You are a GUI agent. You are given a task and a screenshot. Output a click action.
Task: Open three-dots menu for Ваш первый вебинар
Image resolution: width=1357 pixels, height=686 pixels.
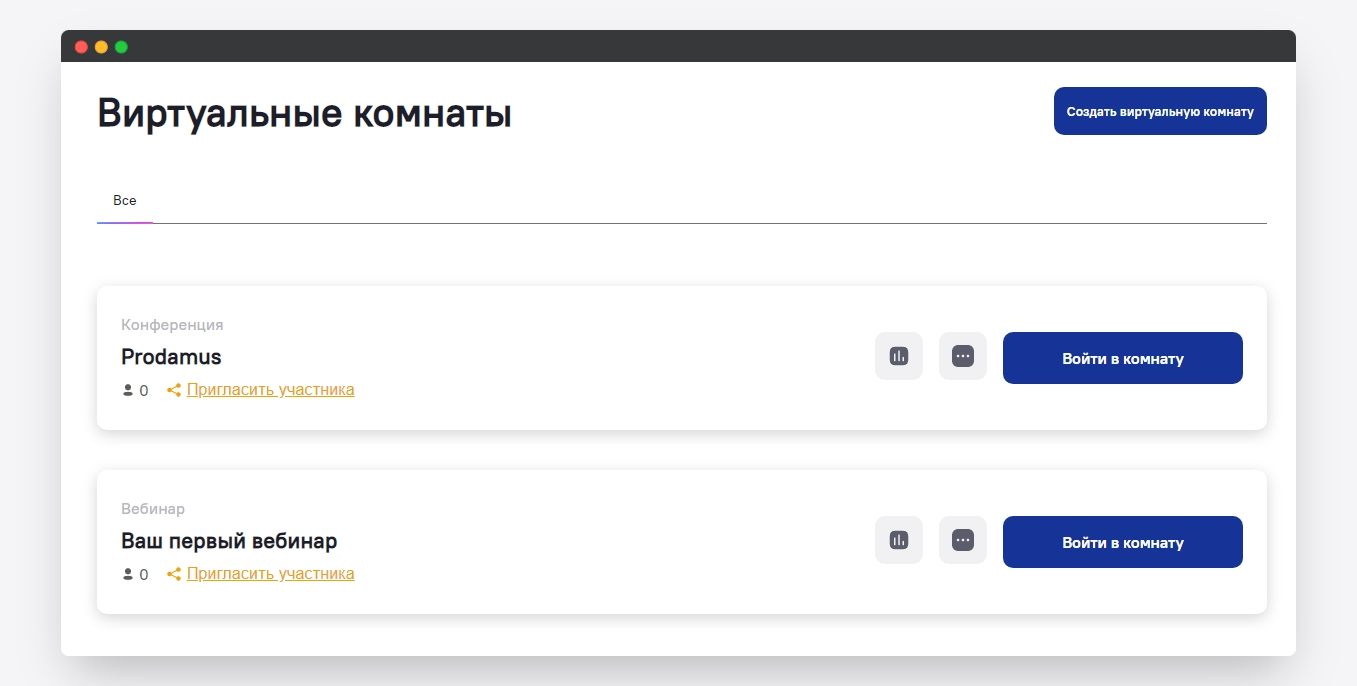[962, 540]
